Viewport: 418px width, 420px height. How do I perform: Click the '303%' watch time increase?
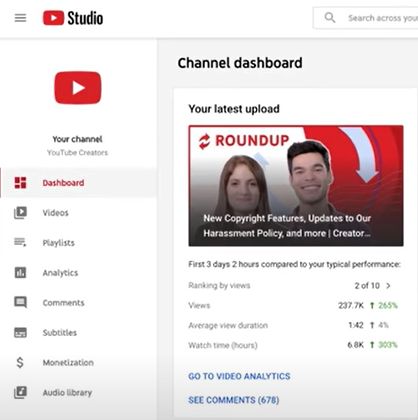click(x=388, y=345)
